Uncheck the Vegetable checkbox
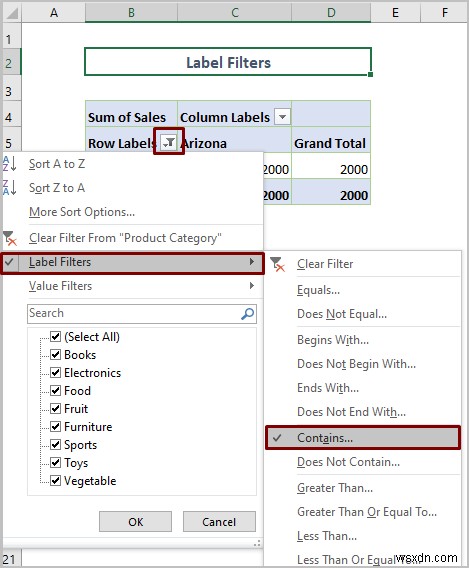This screenshot has height=568, width=469. tap(55, 481)
